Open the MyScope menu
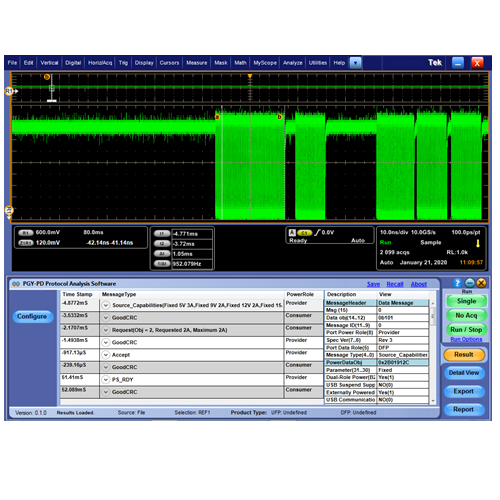This screenshot has height=500, width=500. point(265,63)
